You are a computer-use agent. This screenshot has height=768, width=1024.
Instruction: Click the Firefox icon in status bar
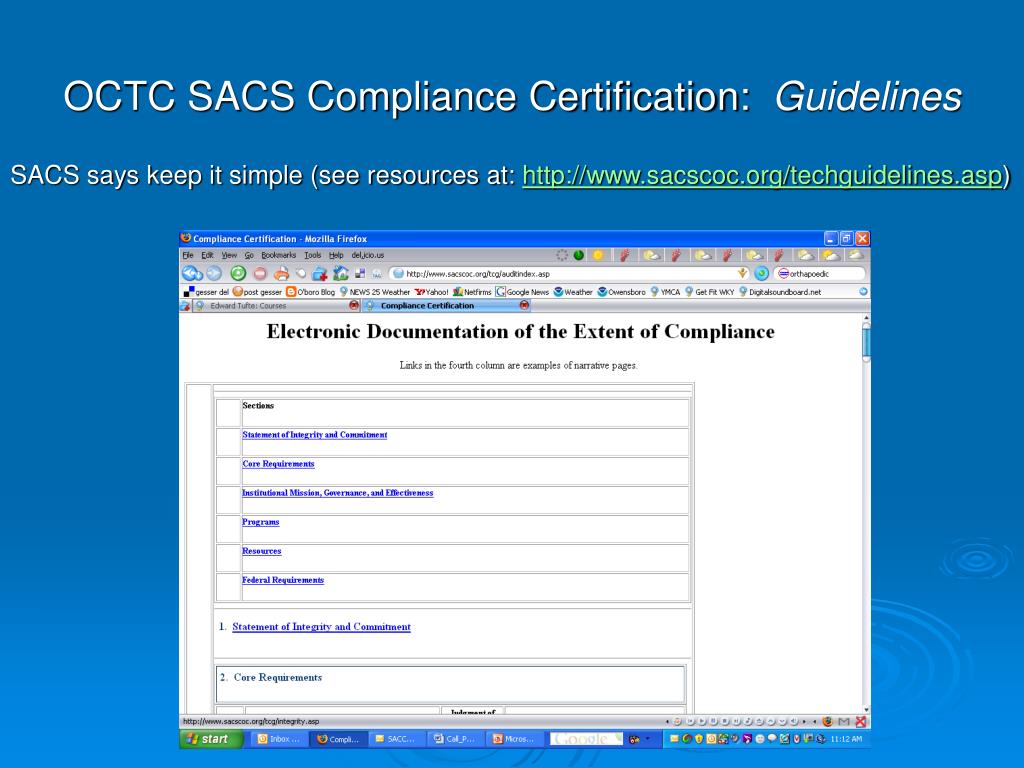827,722
